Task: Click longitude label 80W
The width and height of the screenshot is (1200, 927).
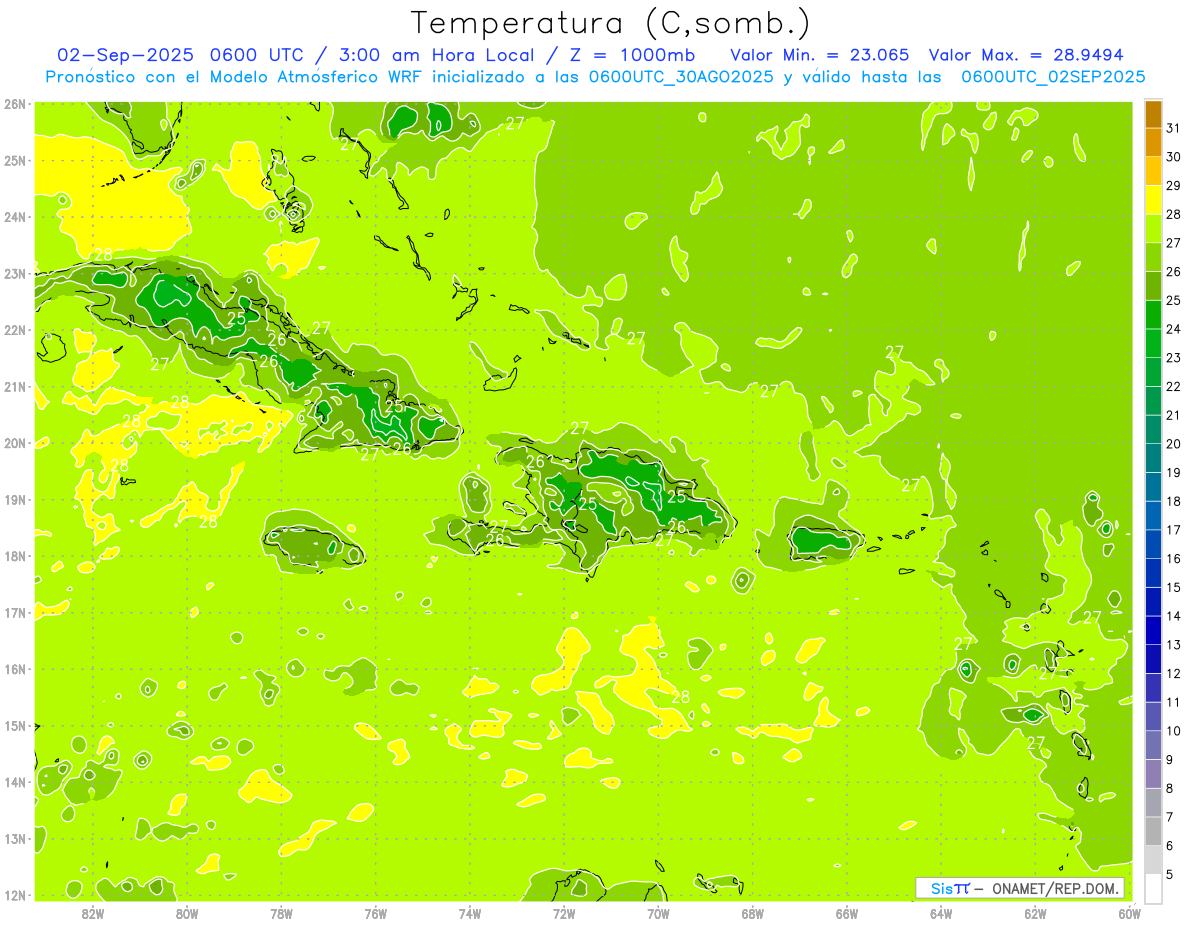Action: coord(187,913)
